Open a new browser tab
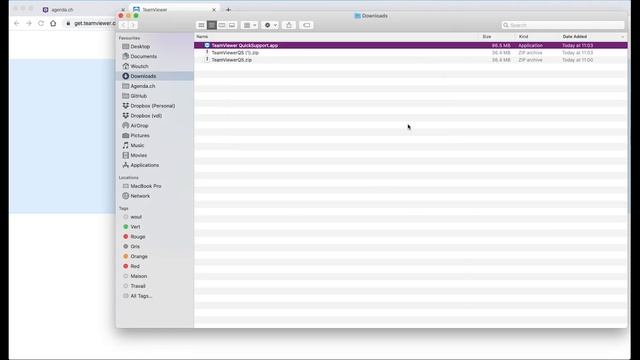This screenshot has width=640, height=360. (x=228, y=9)
